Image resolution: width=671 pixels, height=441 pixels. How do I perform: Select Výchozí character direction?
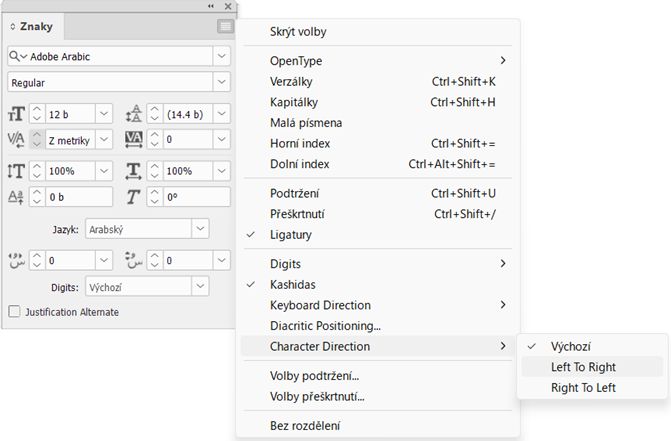pyautogui.click(x=592, y=346)
